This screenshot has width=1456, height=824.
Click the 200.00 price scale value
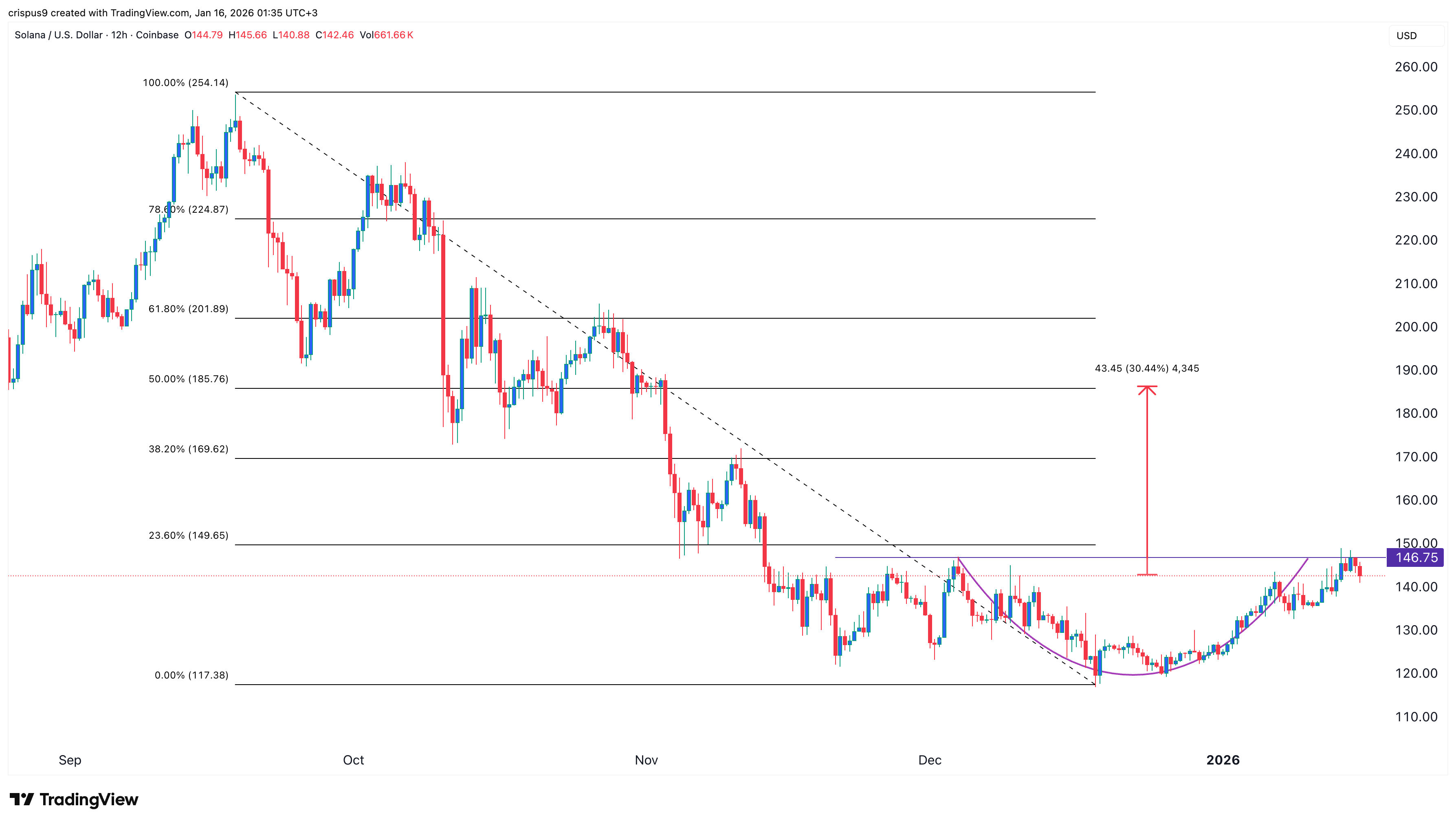(x=1416, y=326)
